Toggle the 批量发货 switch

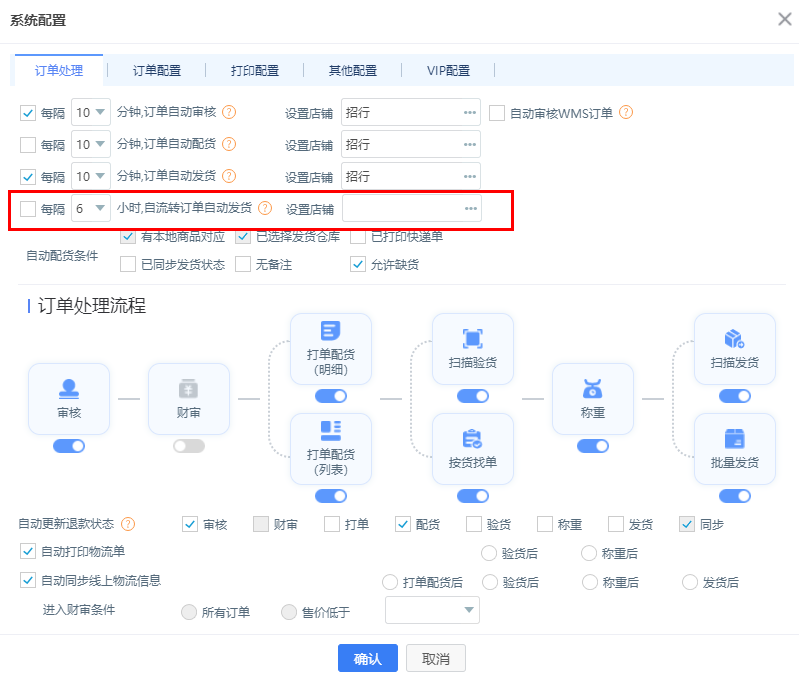[x=734, y=496]
